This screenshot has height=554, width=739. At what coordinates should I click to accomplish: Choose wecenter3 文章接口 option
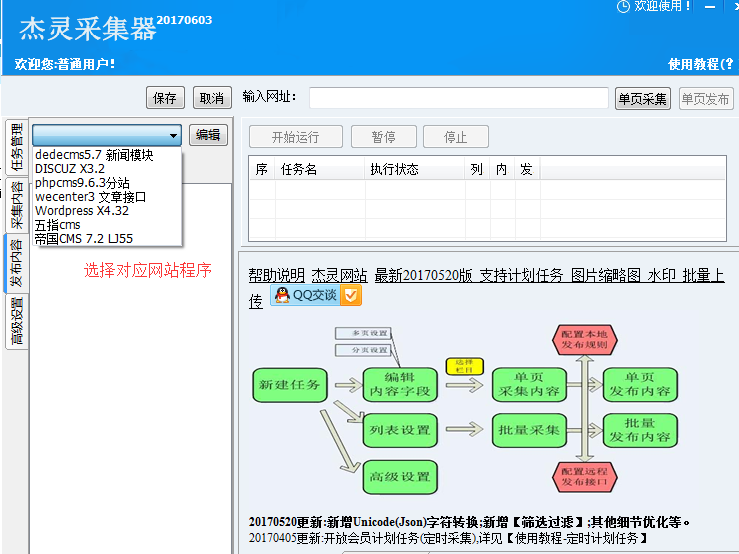tap(107, 197)
